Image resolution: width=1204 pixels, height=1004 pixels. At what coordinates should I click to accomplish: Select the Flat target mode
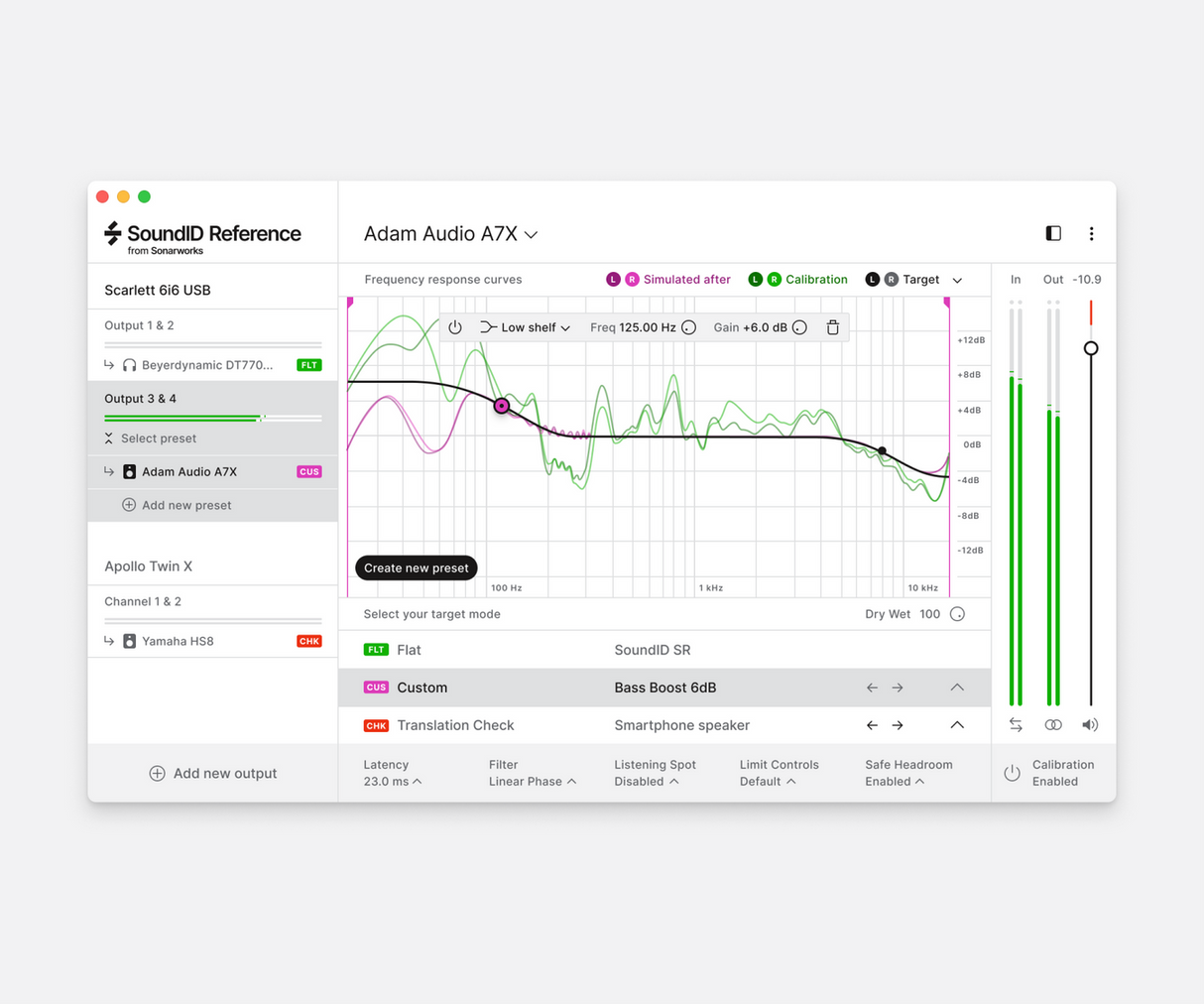[x=409, y=650]
